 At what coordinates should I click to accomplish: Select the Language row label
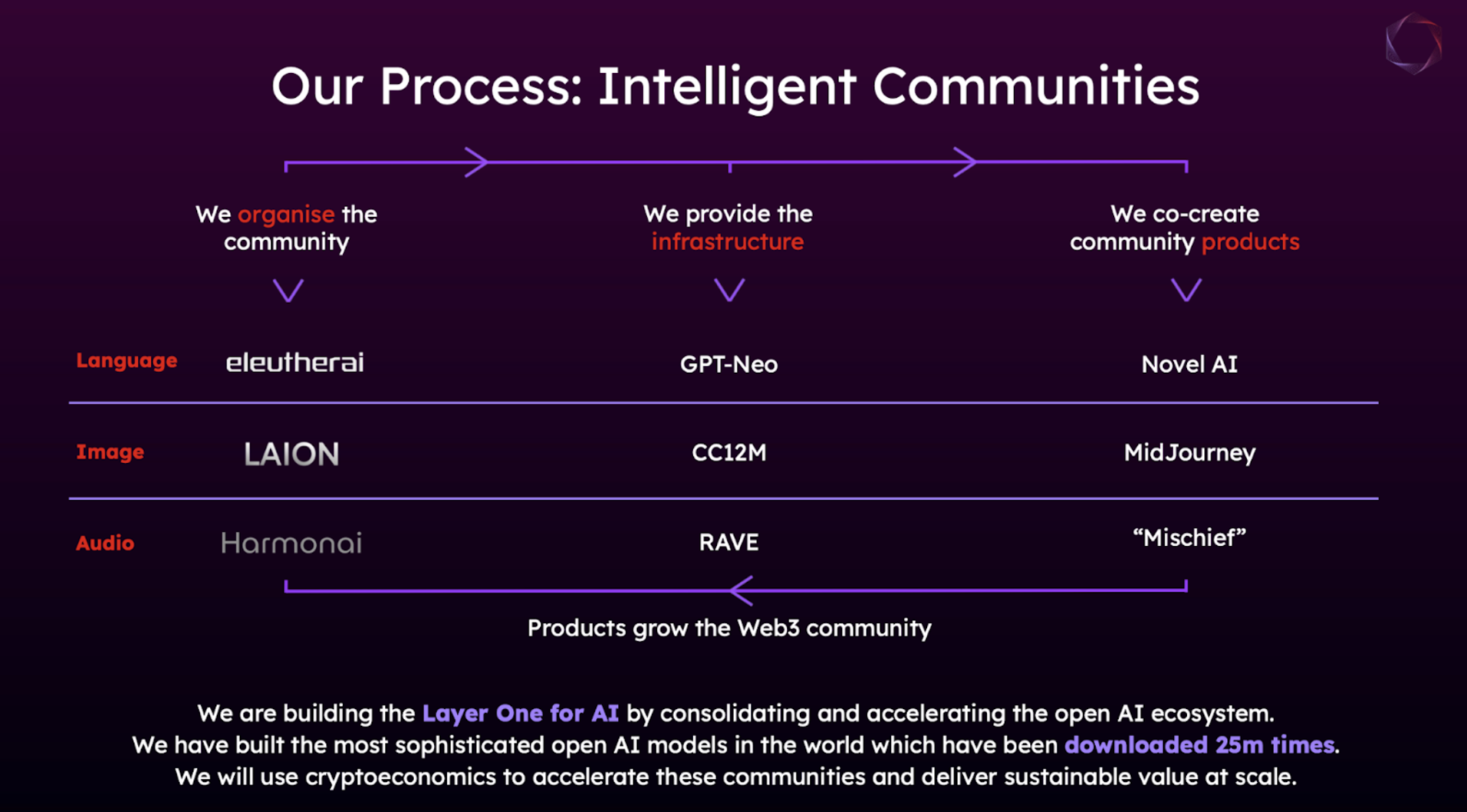[126, 361]
